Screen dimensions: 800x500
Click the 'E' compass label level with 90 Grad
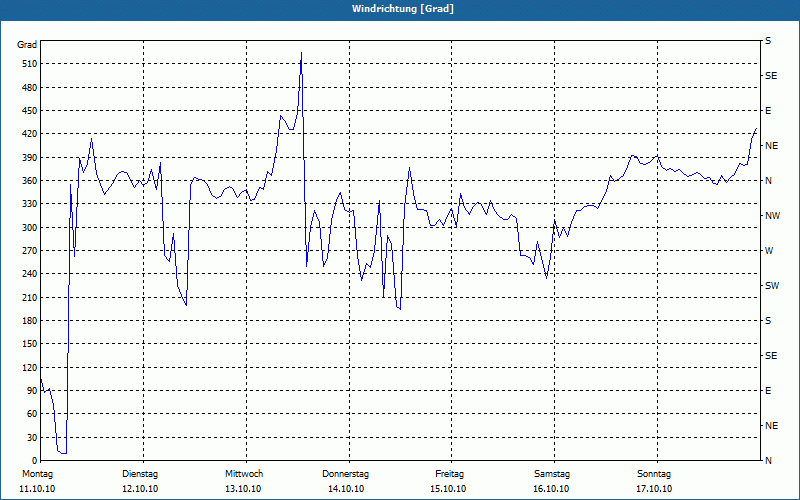point(768,391)
